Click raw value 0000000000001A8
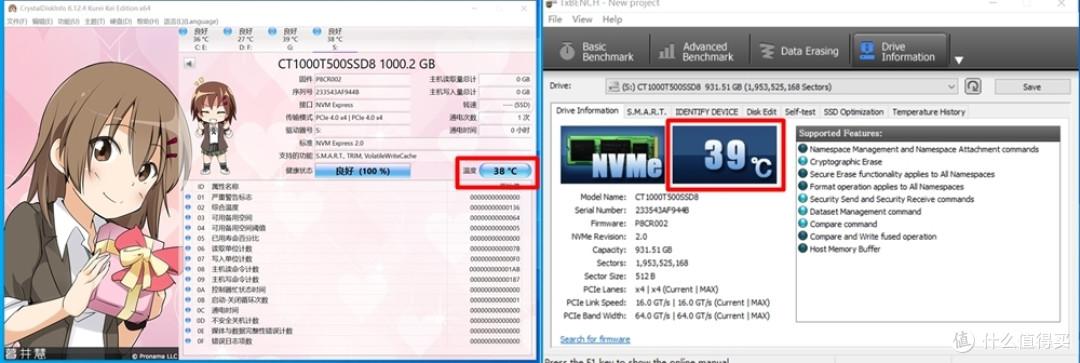Screen dimensions: 1080x363 (x=495, y=269)
